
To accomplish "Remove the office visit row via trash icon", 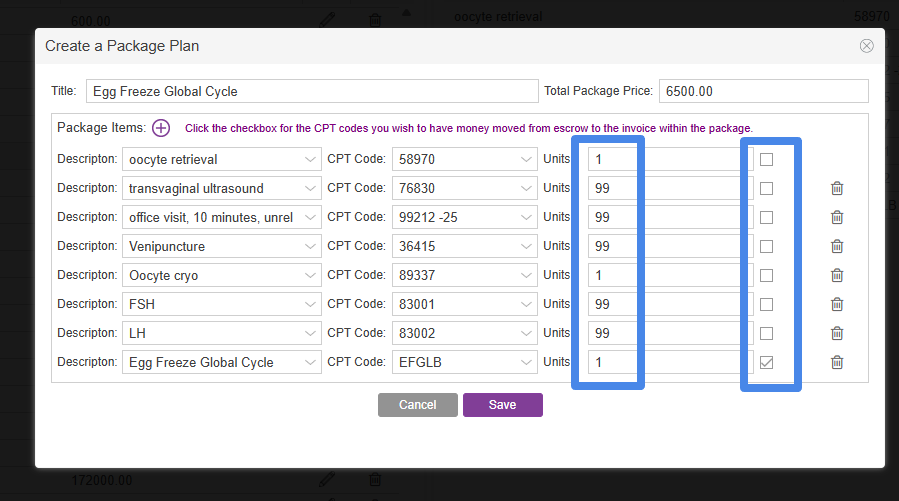I will pyautogui.click(x=837, y=217).
